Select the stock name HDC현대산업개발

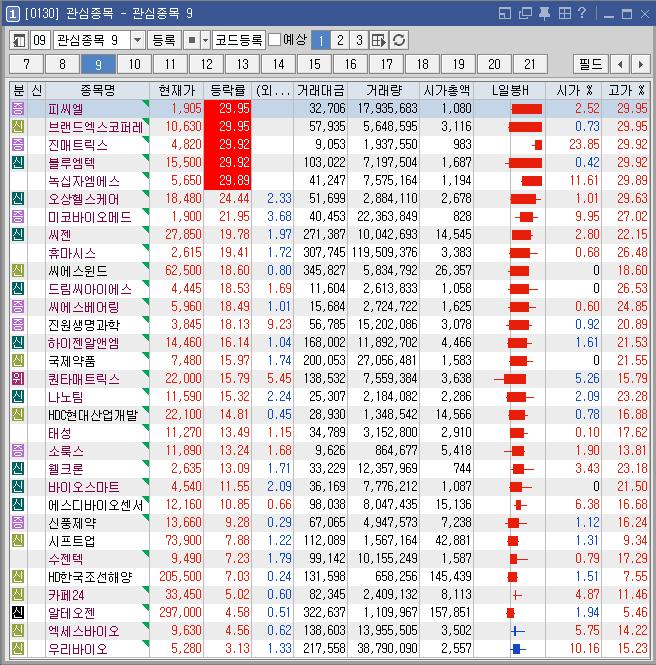[x=93, y=415]
